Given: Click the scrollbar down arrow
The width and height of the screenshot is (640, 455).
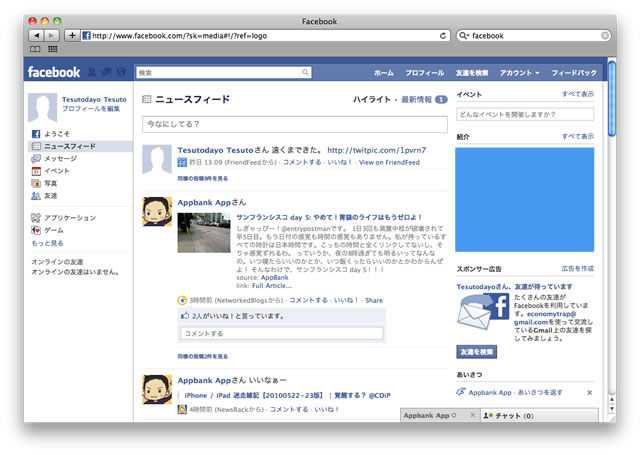Looking at the screenshot, I should pos(611,408).
